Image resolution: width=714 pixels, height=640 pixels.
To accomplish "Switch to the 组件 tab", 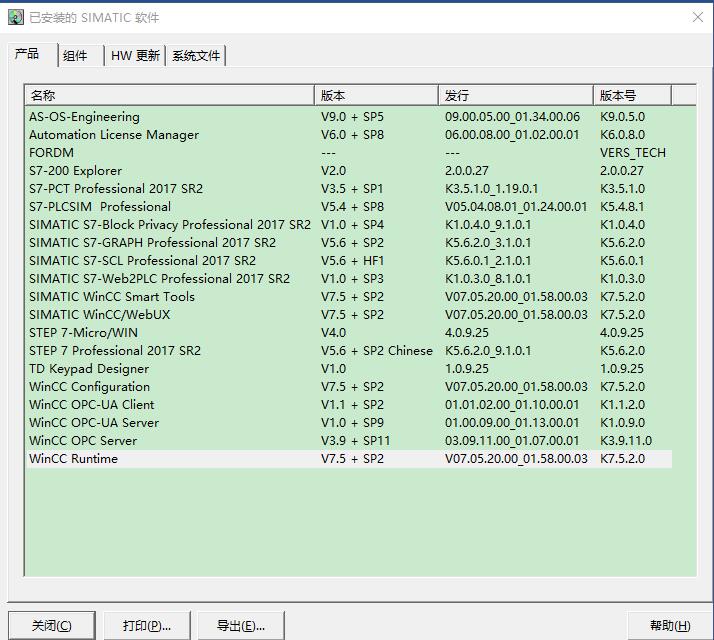I will tap(76, 56).
